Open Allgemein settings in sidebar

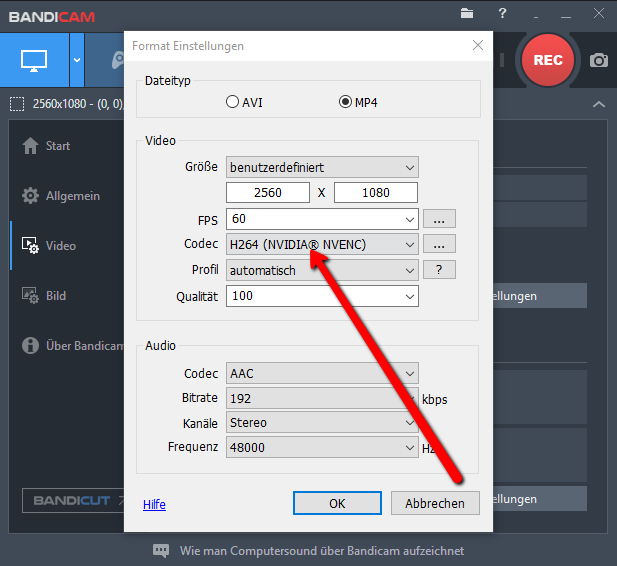click(72, 196)
